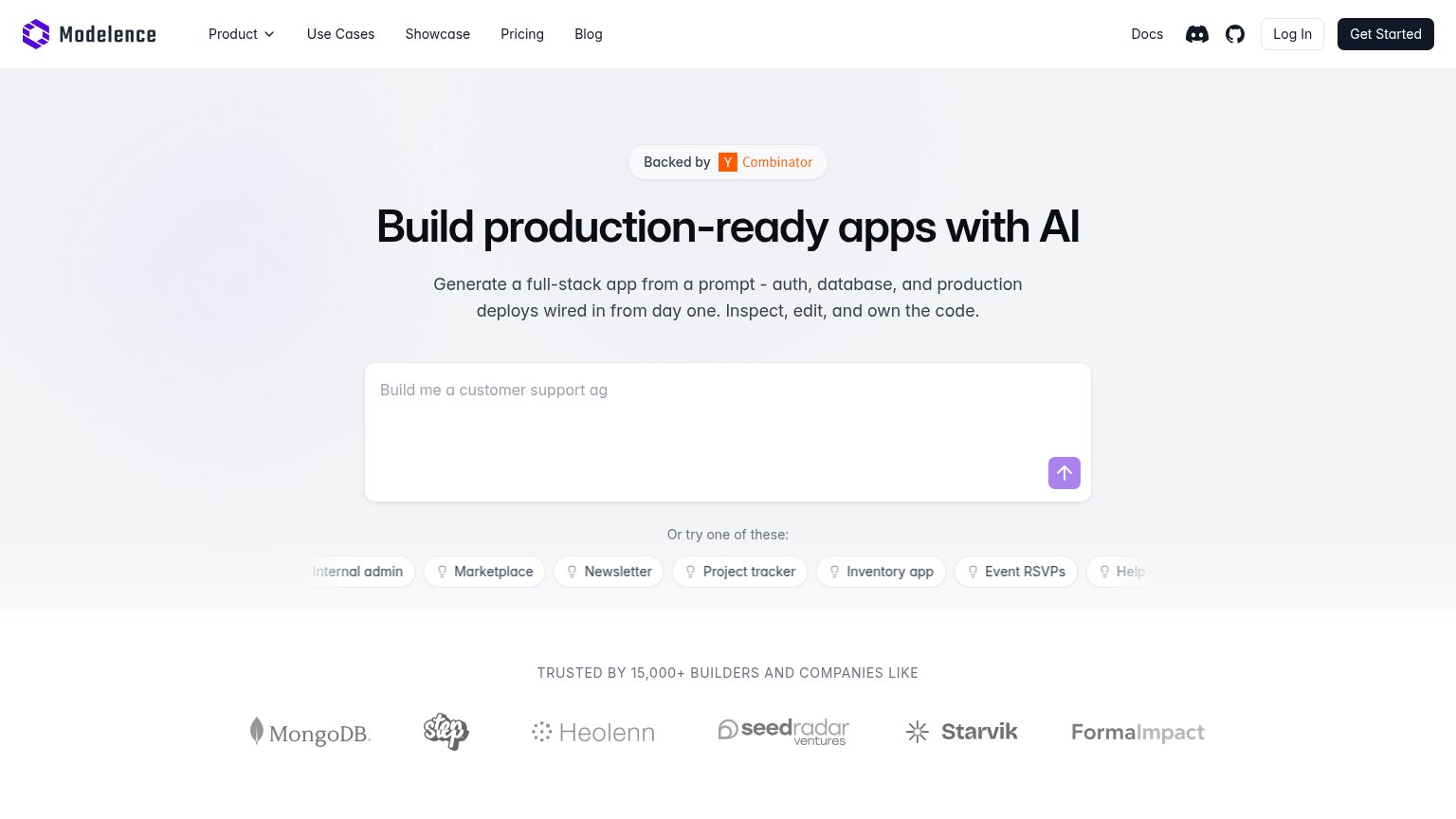Click the Starvik logo
This screenshot has width=1456, height=819.
pos(962,732)
